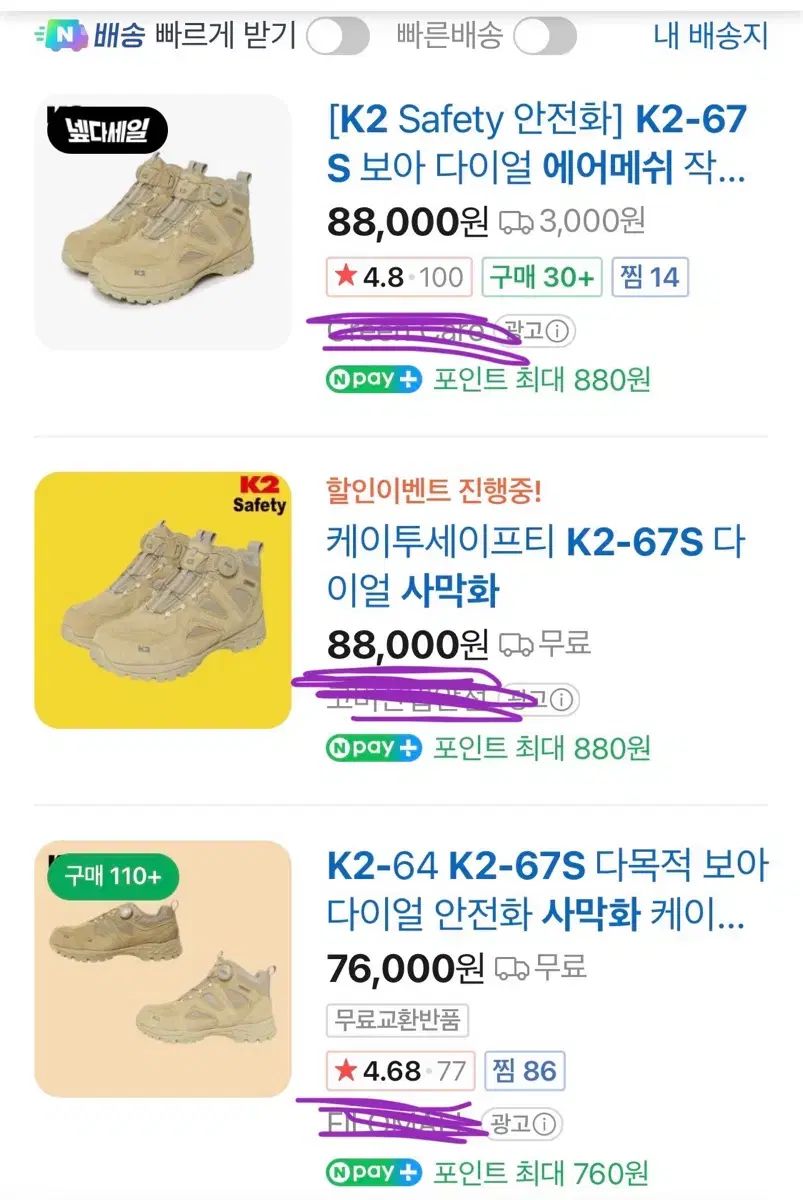
Task: Click the 무료교환반품 tag
Action: (397, 1020)
